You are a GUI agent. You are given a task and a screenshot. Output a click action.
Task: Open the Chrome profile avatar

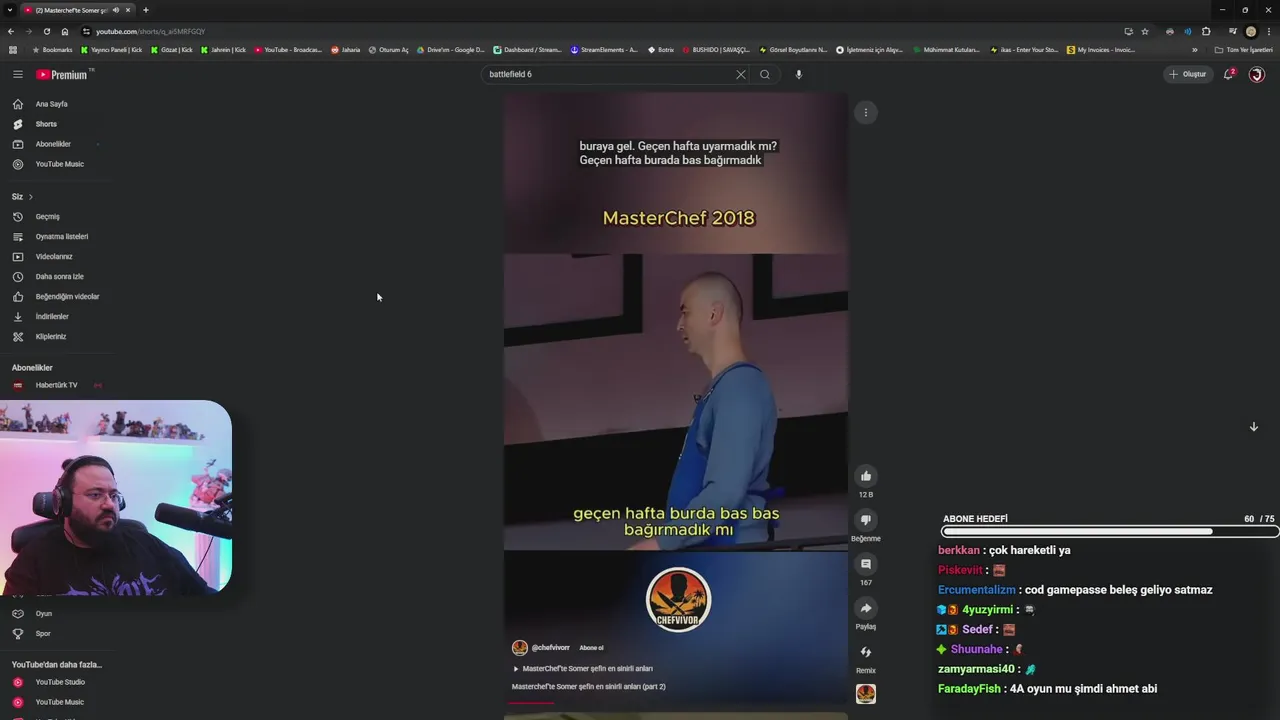1251,32
